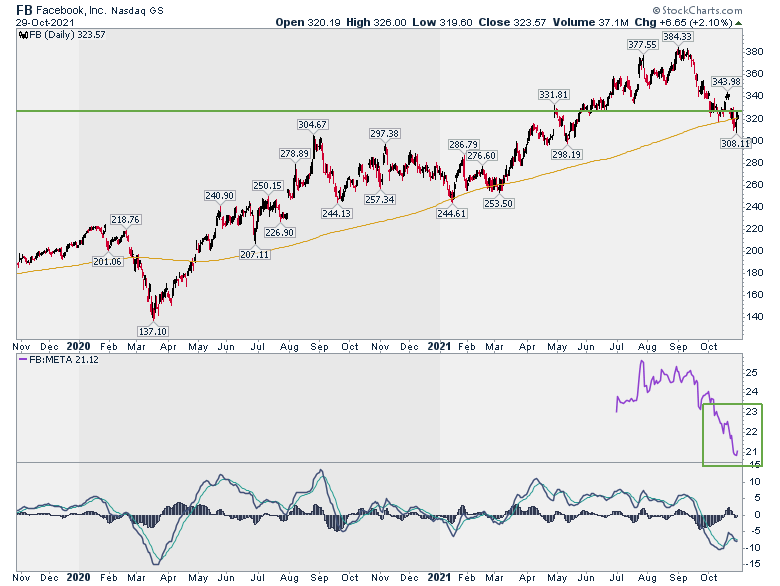The height and width of the screenshot is (586, 780).
Task: Click the FB:META 21.12 legend label
Action: pyautogui.click(x=64, y=359)
